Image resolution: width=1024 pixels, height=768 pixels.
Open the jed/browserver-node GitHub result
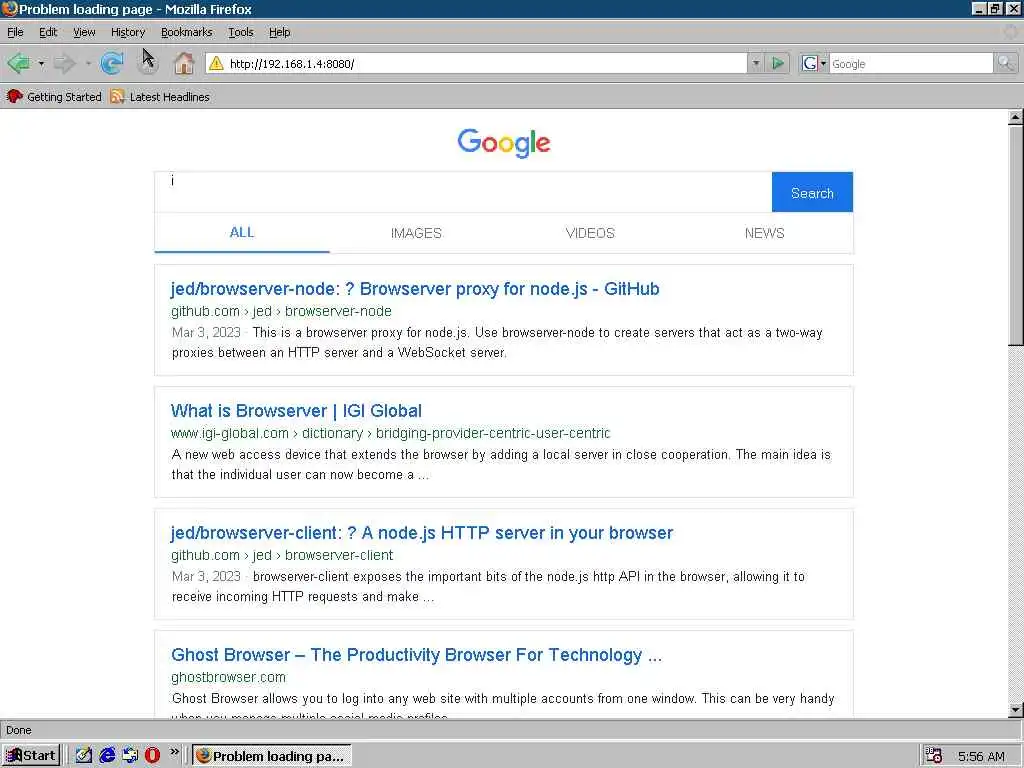tap(415, 289)
